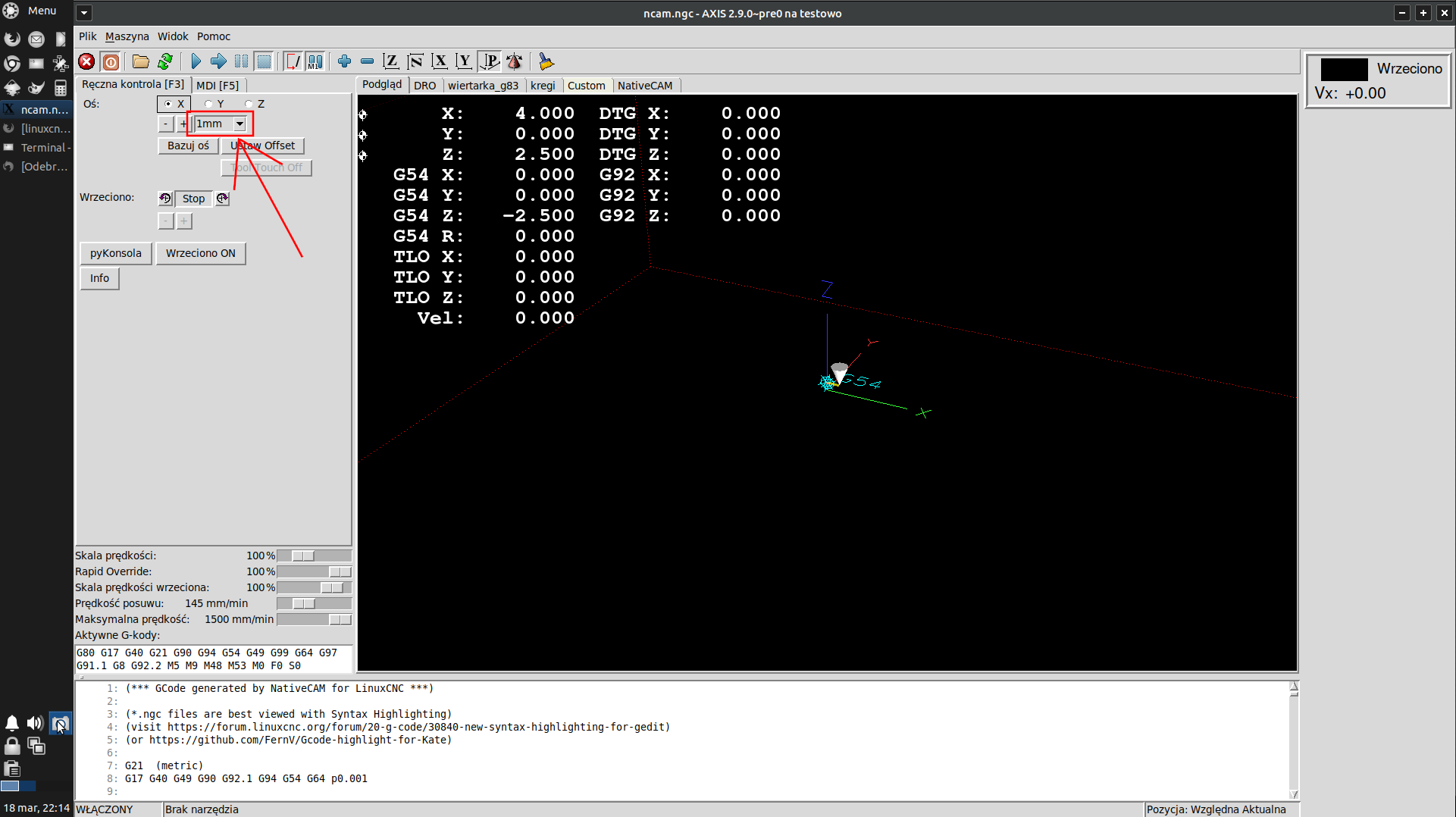Screen dimensions: 1456x817
Task: Switch to the Podgląd tab
Action: (x=382, y=85)
